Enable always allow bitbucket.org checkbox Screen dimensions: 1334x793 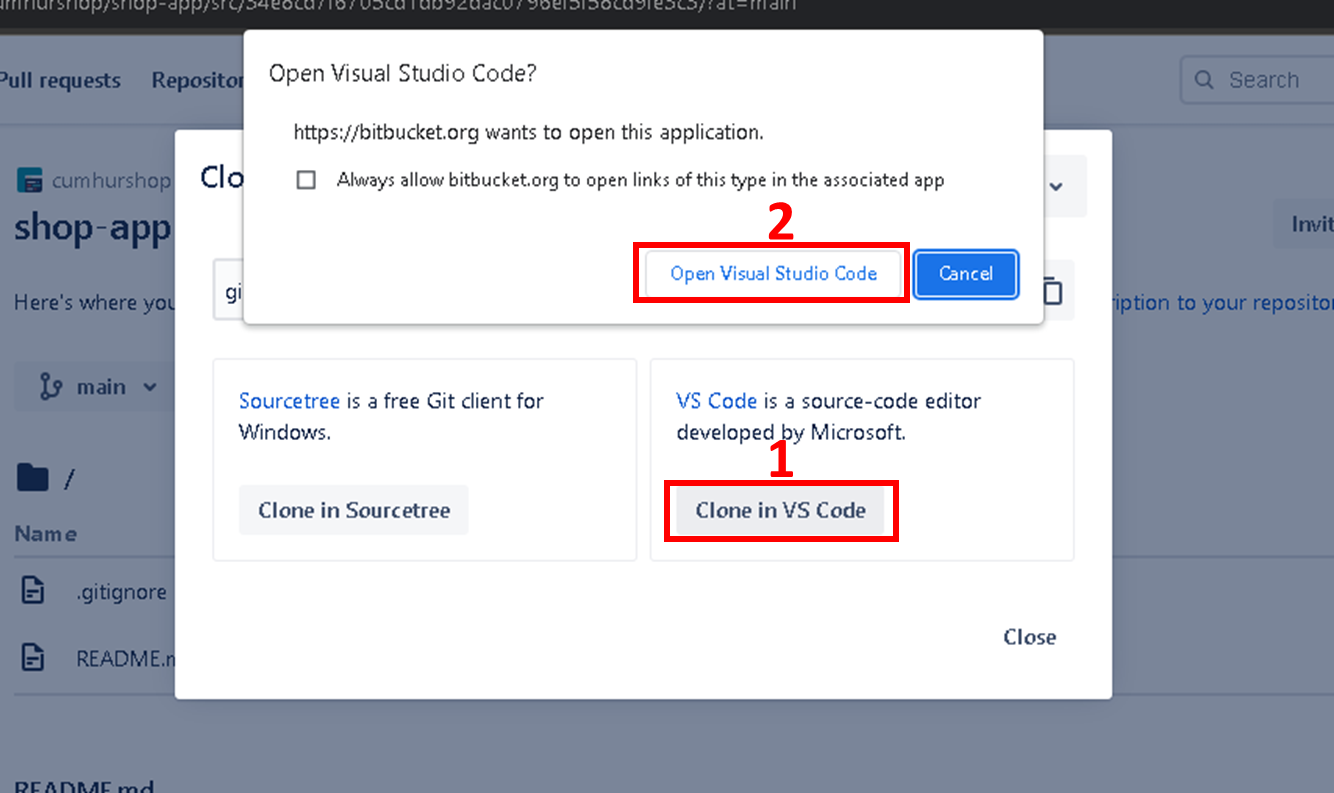tap(307, 180)
